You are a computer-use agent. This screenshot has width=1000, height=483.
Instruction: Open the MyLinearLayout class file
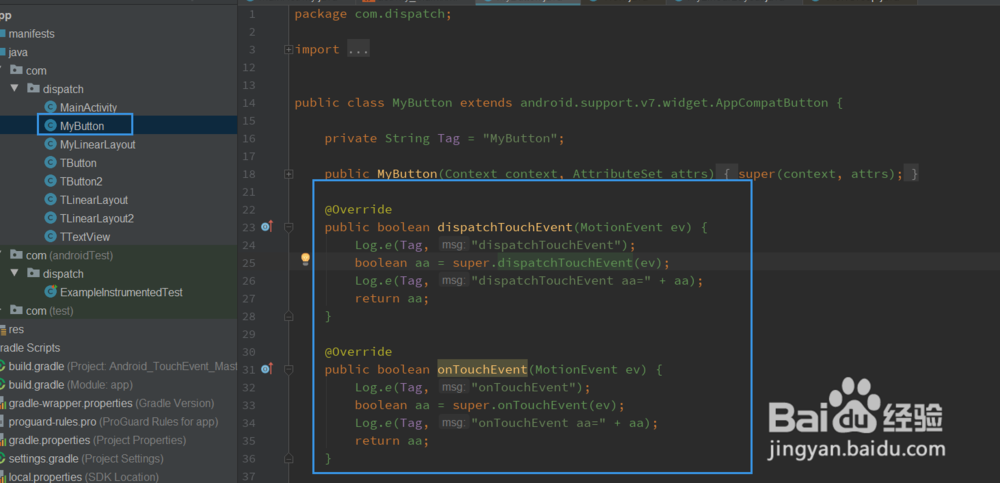pos(98,145)
